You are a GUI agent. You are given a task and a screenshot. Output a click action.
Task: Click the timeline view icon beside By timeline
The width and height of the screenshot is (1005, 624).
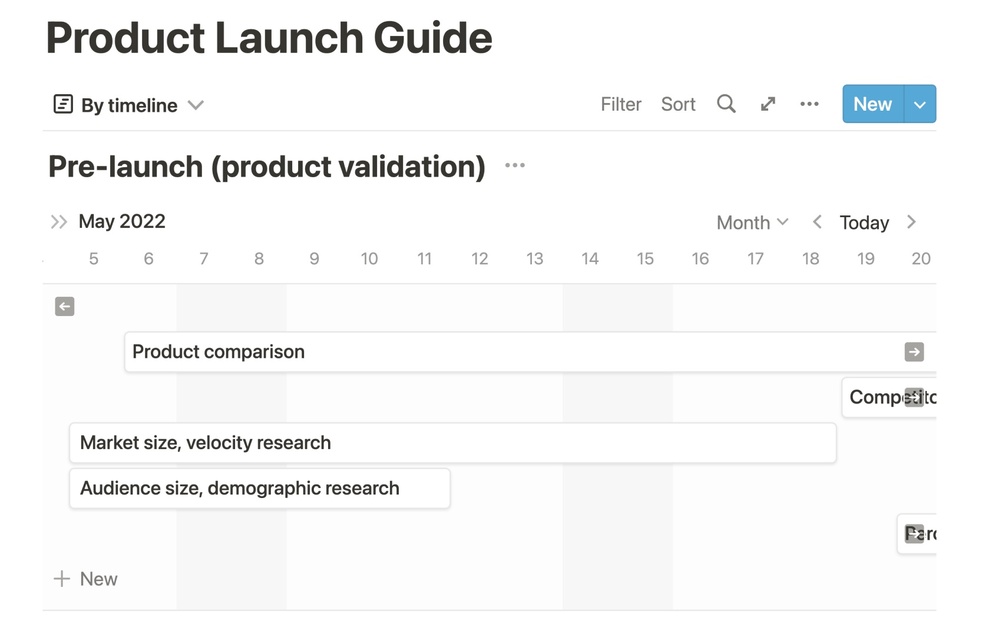[63, 104]
